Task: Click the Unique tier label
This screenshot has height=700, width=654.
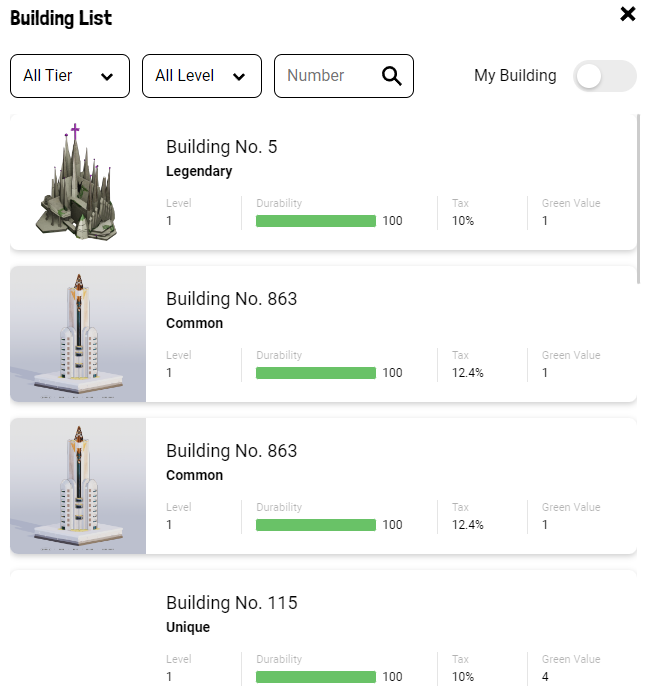Action: click(x=188, y=627)
